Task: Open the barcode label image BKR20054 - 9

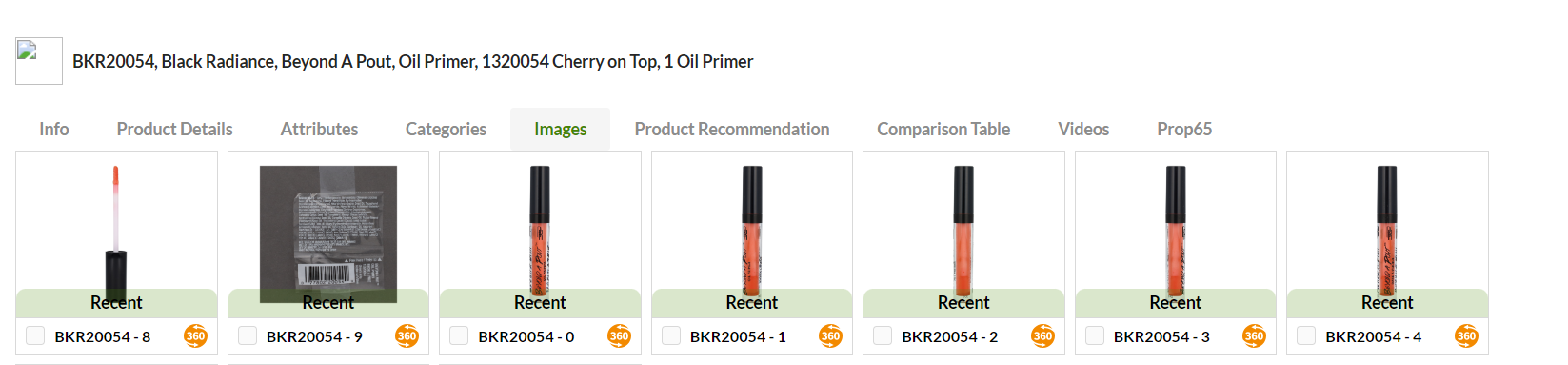Action: 328,234
